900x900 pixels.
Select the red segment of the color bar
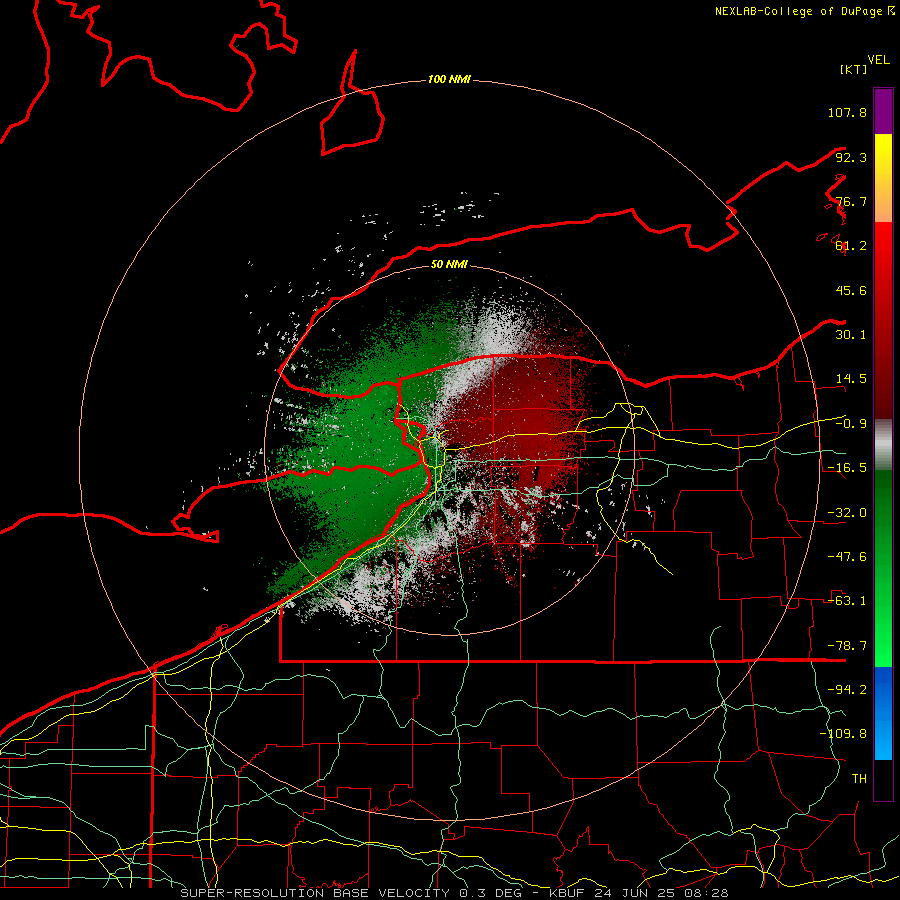tap(883, 320)
